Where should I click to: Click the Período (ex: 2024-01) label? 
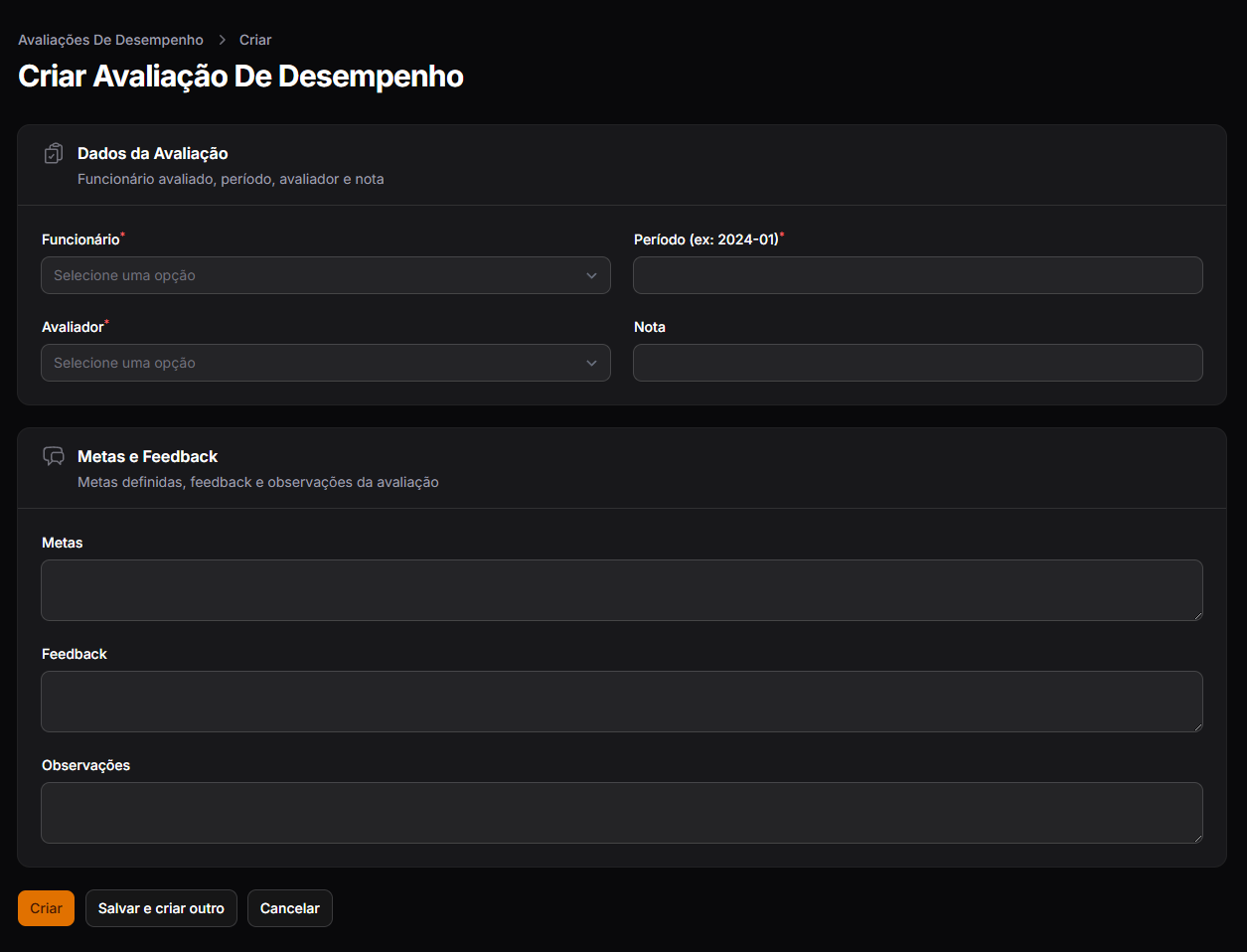(706, 239)
